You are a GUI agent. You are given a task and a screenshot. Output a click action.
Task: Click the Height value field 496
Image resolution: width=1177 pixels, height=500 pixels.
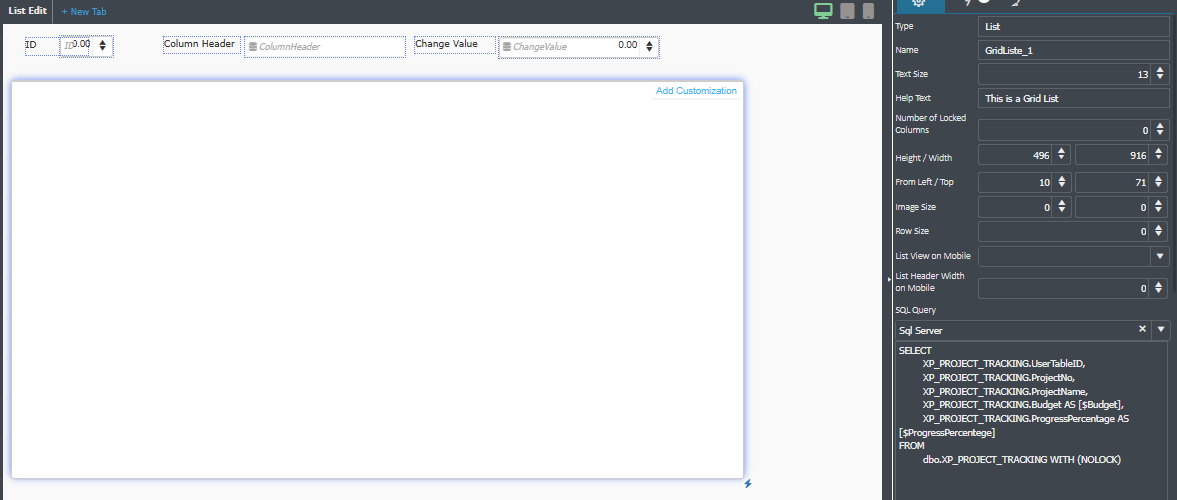tap(1015, 155)
